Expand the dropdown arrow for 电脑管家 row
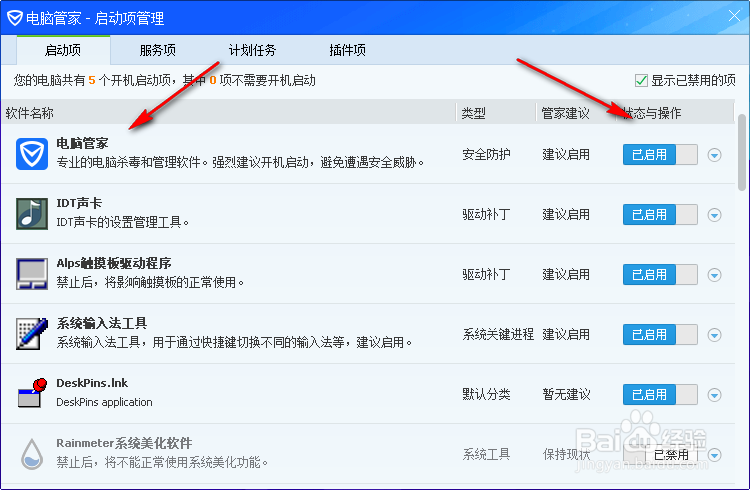Screen dimensions: 750x490 click(x=715, y=155)
